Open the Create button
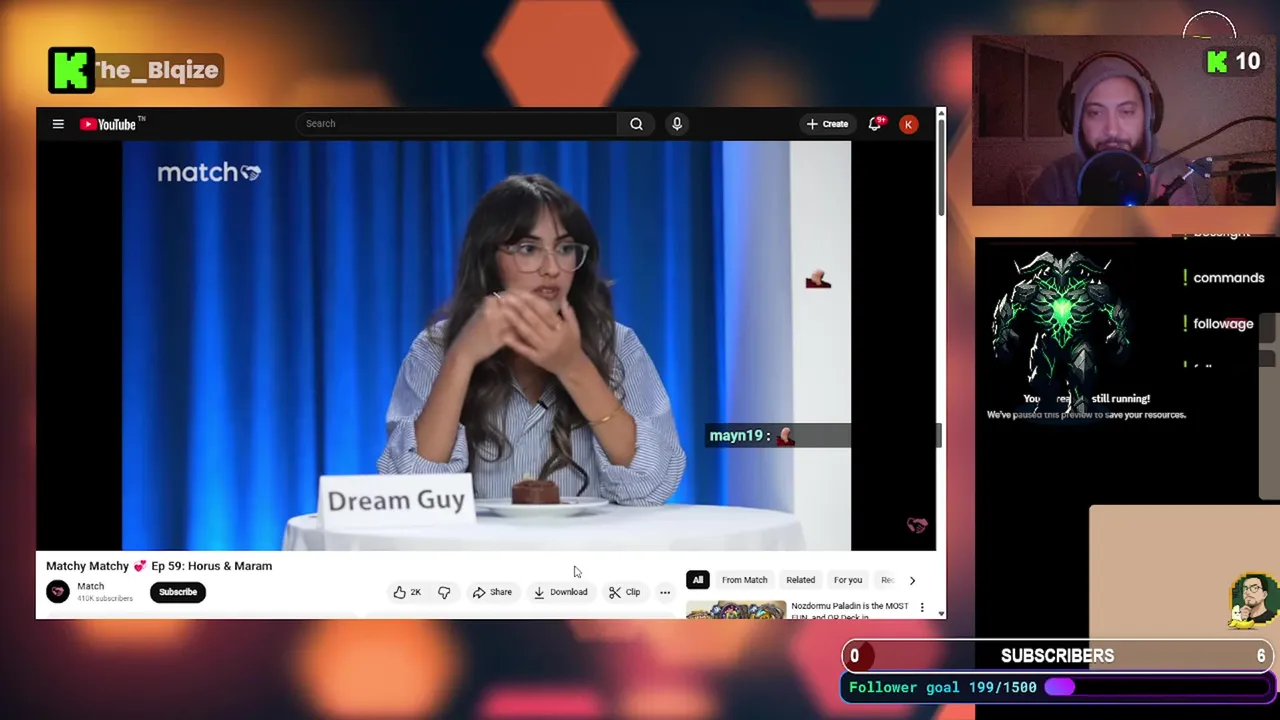The height and width of the screenshot is (720, 1280). pyautogui.click(x=827, y=124)
